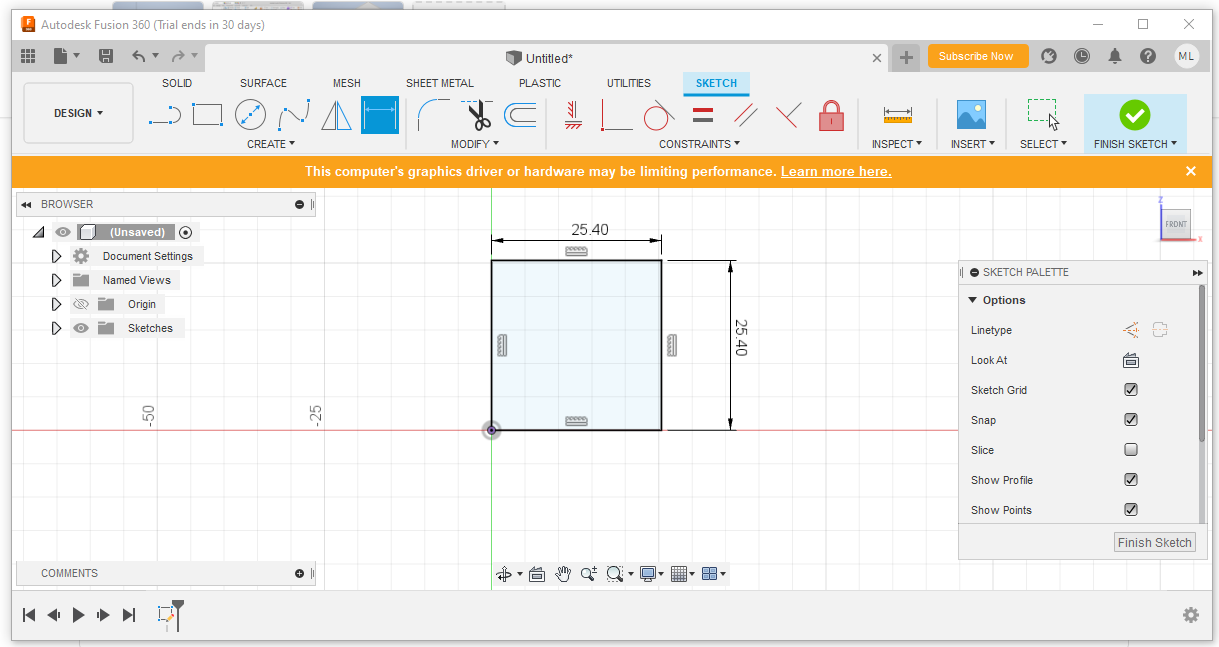Toggle visibility of the Sketches folder
The width and height of the screenshot is (1219, 647).
point(81,328)
